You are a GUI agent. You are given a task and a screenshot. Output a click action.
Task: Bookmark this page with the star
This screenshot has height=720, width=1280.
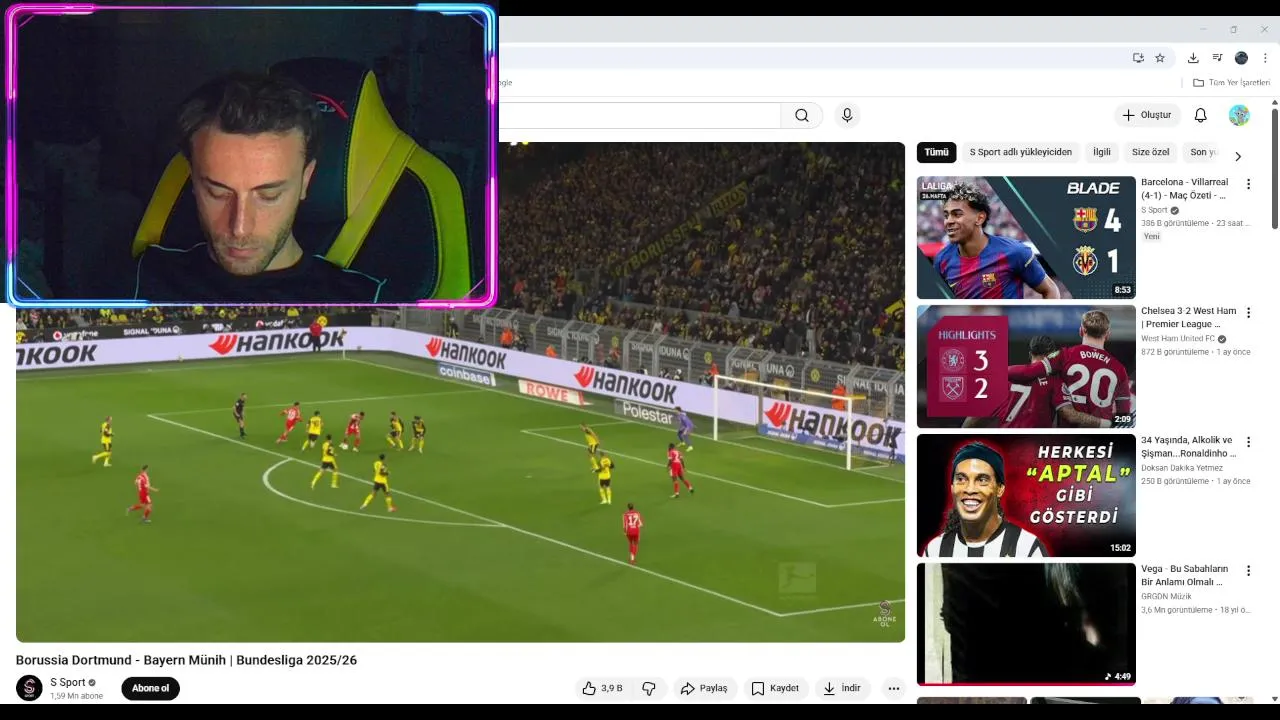(x=1160, y=58)
